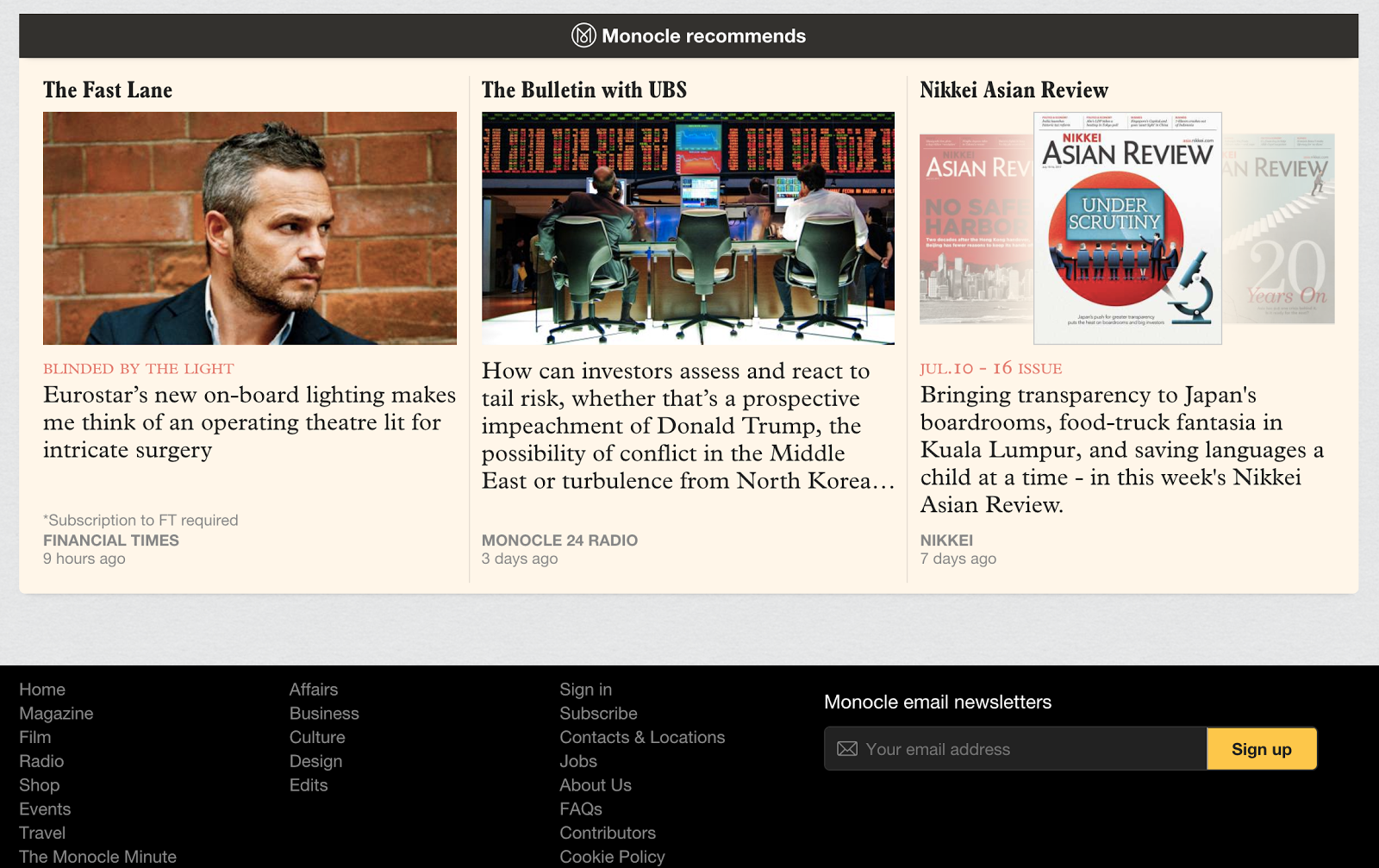1379x868 pixels.
Task: Focus the Your email address field
Action: click(x=1015, y=748)
